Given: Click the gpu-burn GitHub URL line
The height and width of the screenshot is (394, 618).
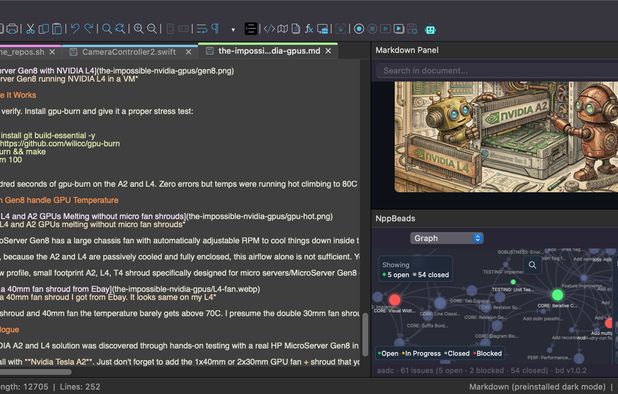Looking at the screenshot, I should [x=60, y=143].
